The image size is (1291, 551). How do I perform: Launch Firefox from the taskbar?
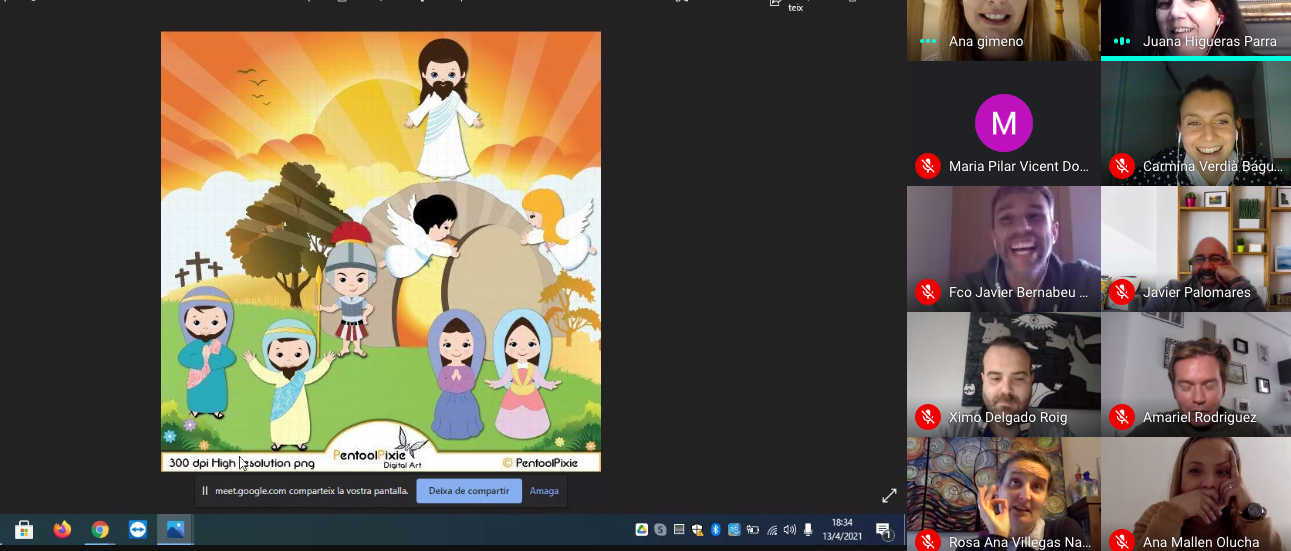[x=62, y=529]
